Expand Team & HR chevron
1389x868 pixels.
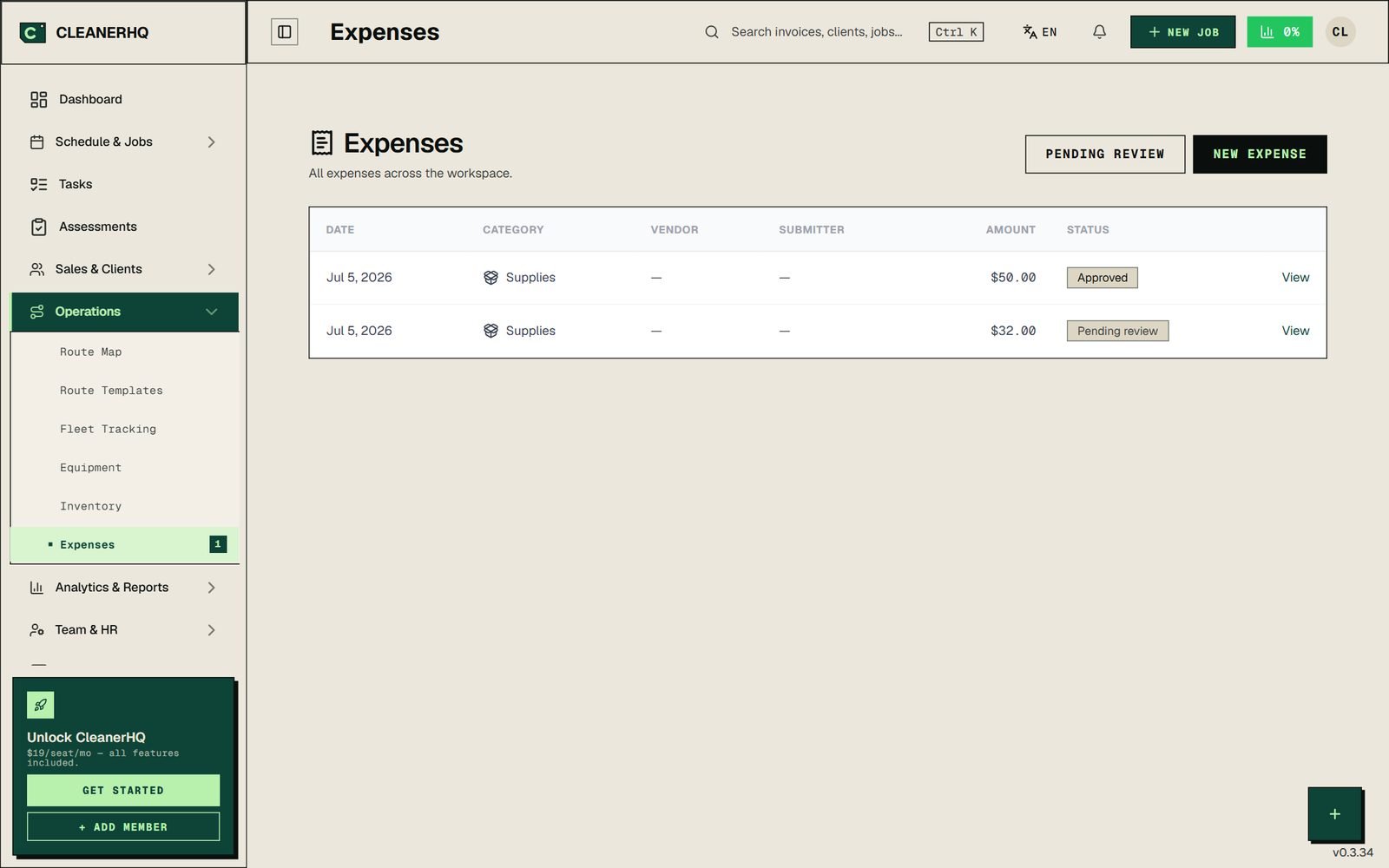[211, 631]
